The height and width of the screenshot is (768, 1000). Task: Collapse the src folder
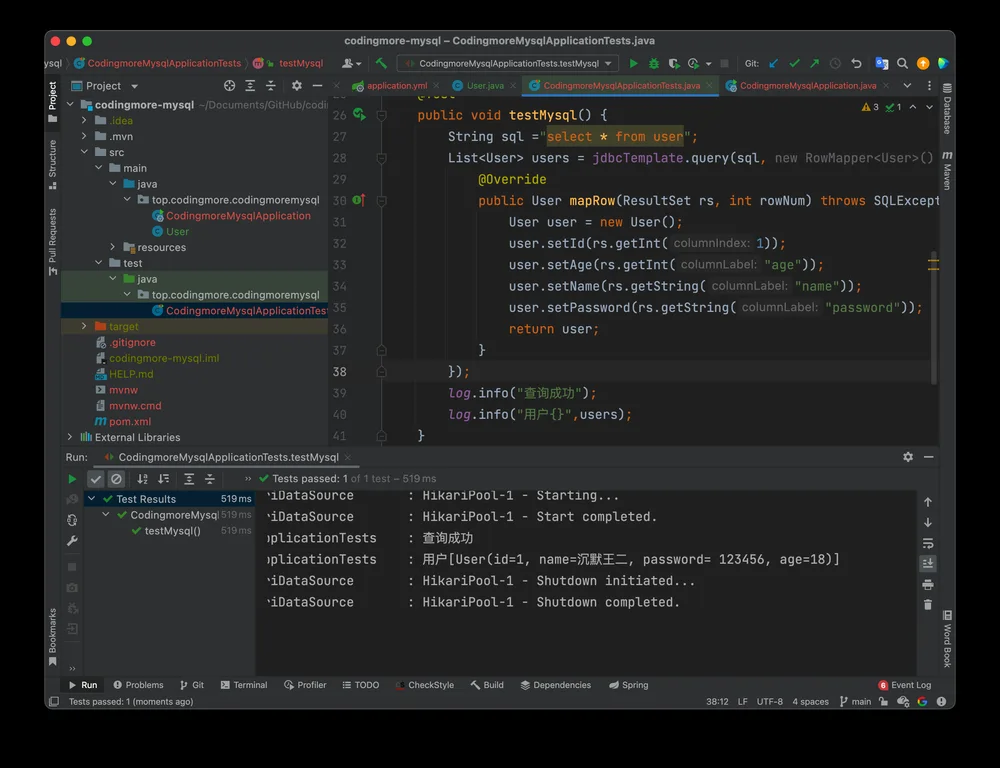coord(84,152)
